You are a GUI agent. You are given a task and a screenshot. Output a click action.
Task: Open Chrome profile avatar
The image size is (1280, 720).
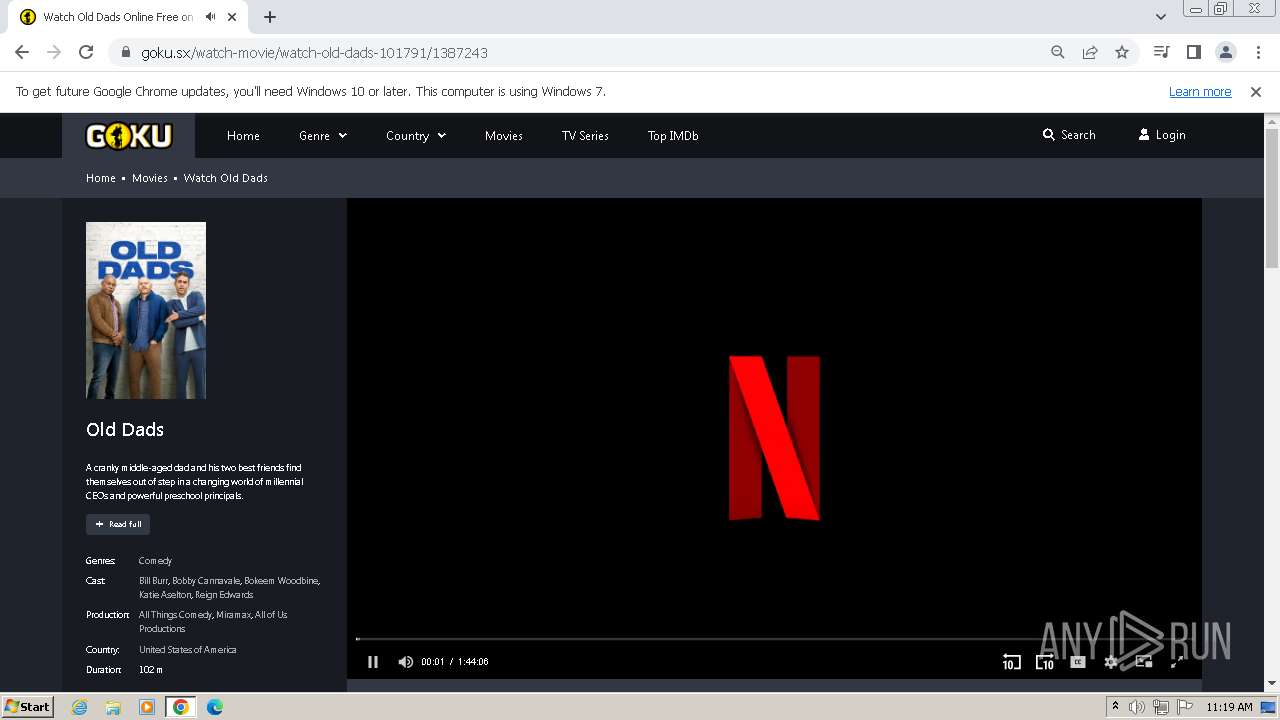1225,52
